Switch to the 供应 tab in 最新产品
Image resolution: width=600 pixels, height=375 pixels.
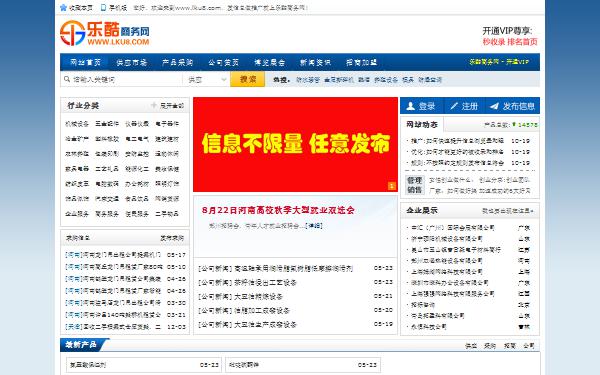click(471, 346)
